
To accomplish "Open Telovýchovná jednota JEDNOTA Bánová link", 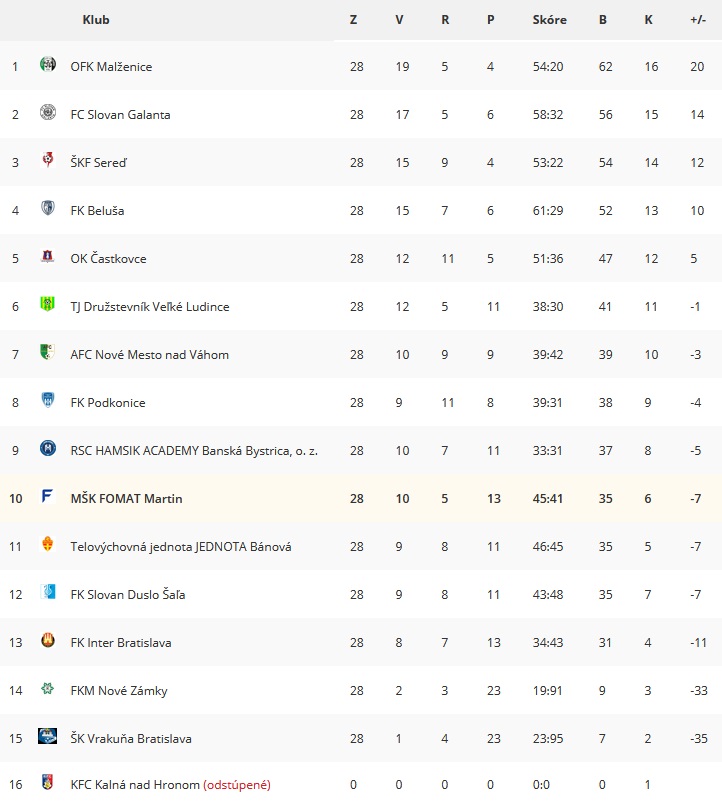I will point(181,547).
